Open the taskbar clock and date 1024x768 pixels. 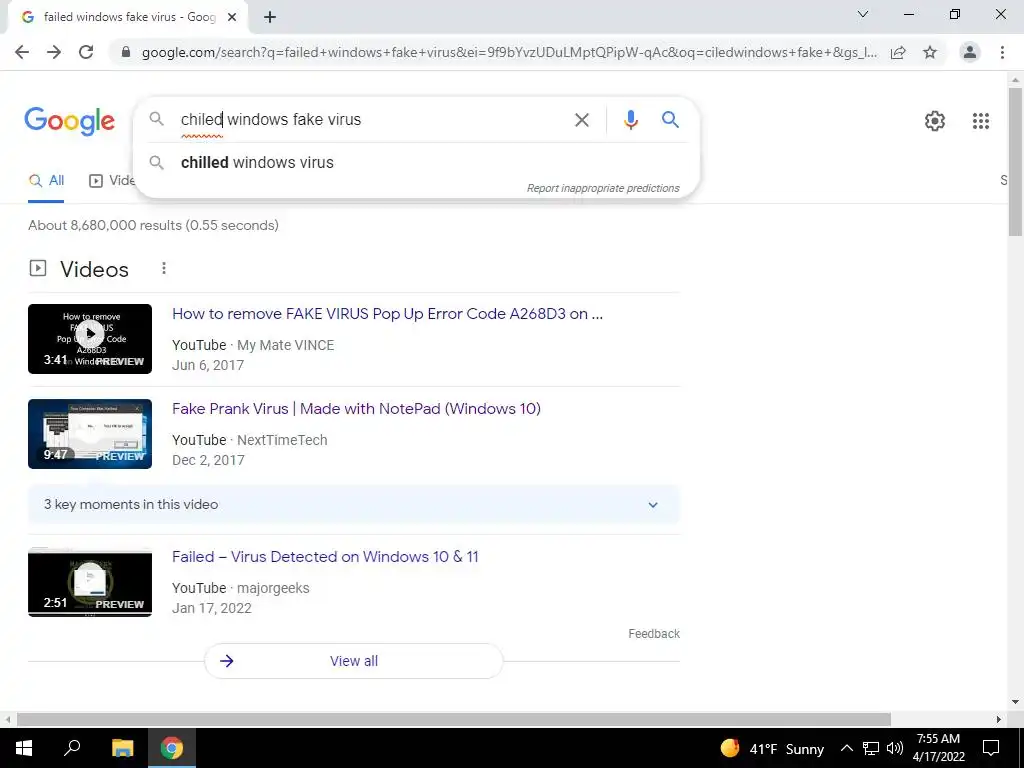(938, 748)
